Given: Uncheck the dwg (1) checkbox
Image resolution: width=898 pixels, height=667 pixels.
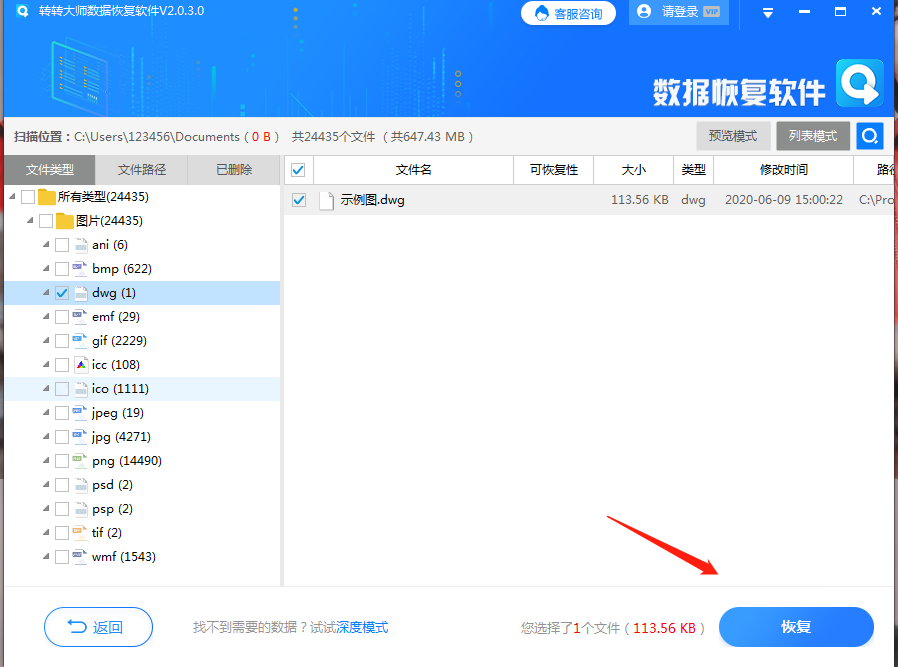Looking at the screenshot, I should [62, 293].
